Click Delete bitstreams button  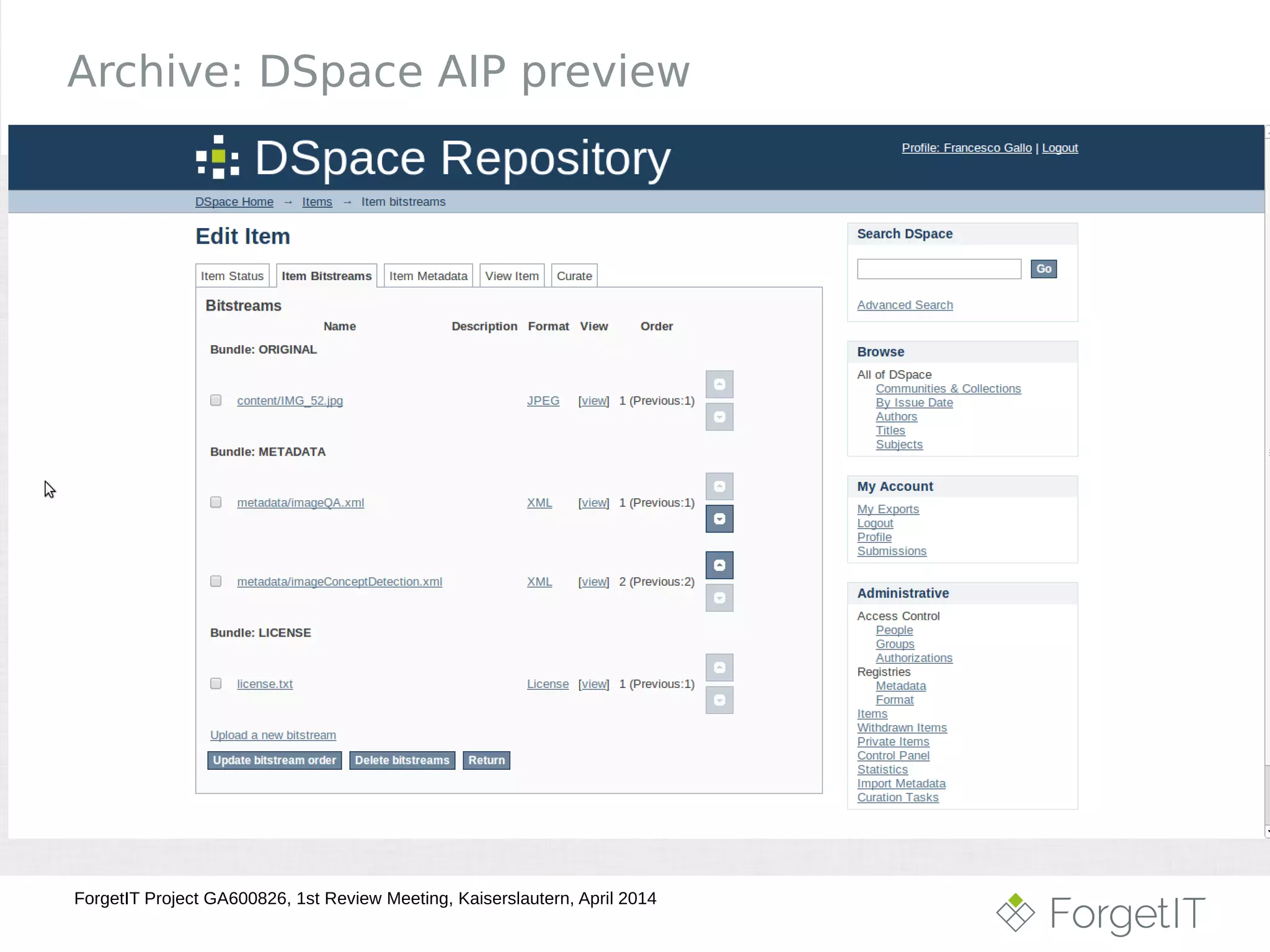tap(402, 760)
